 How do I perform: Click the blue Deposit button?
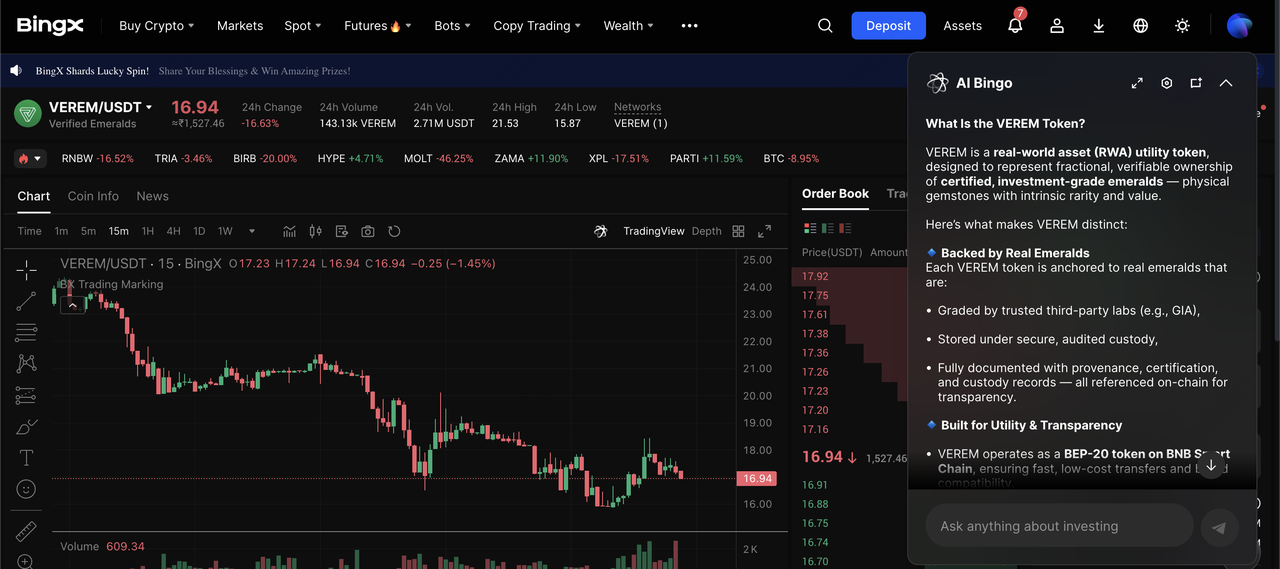pyautogui.click(x=888, y=26)
